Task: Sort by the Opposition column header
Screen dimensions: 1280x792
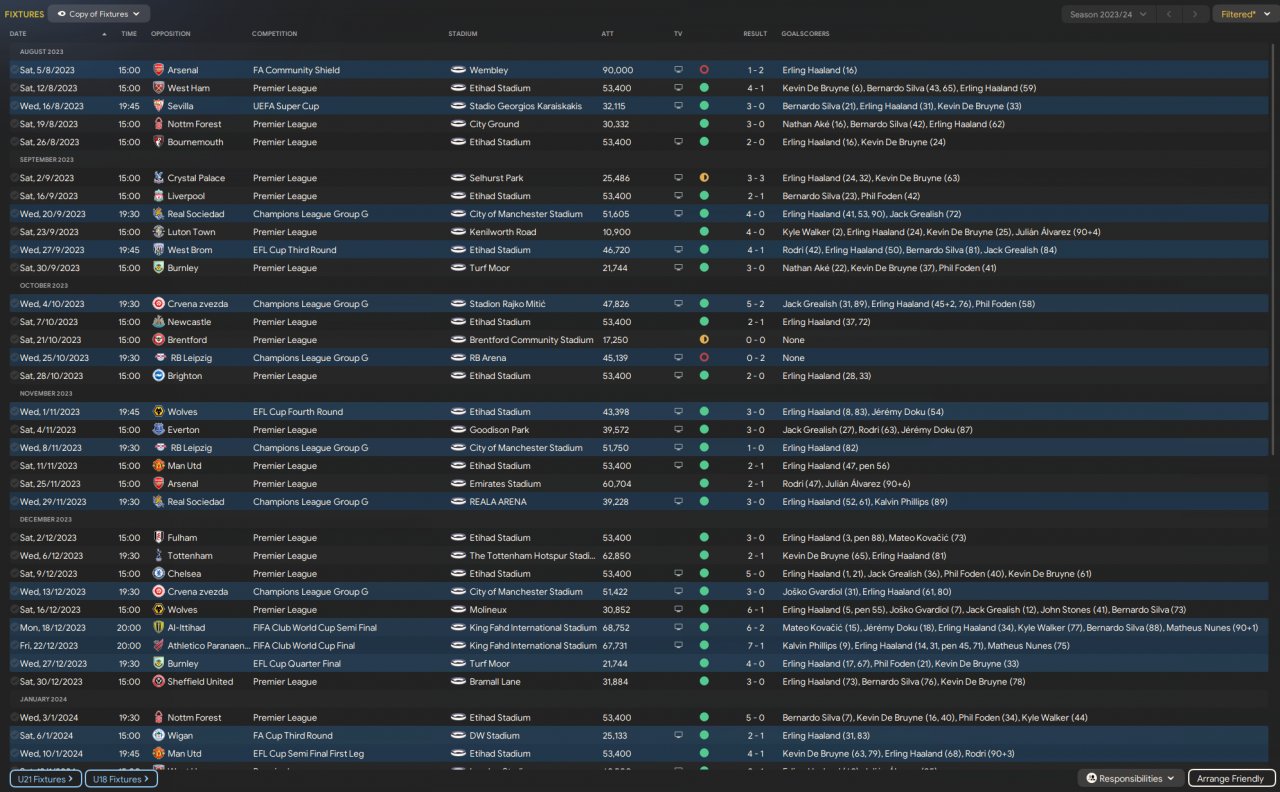Action: point(171,34)
